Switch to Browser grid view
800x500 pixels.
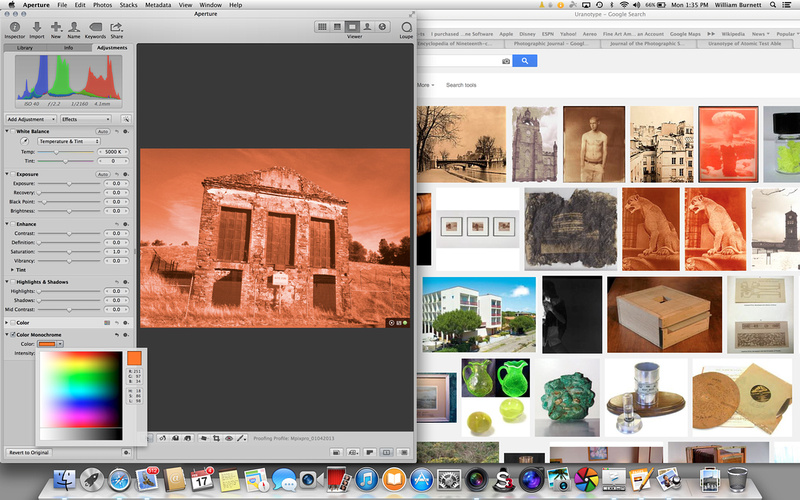(x=322, y=27)
